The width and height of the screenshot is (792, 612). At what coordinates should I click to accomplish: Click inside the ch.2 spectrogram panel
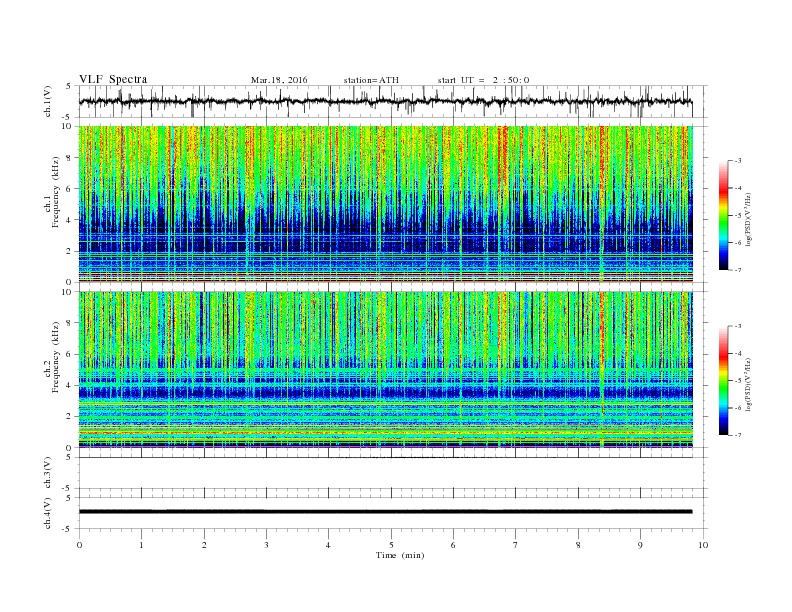coord(385,370)
